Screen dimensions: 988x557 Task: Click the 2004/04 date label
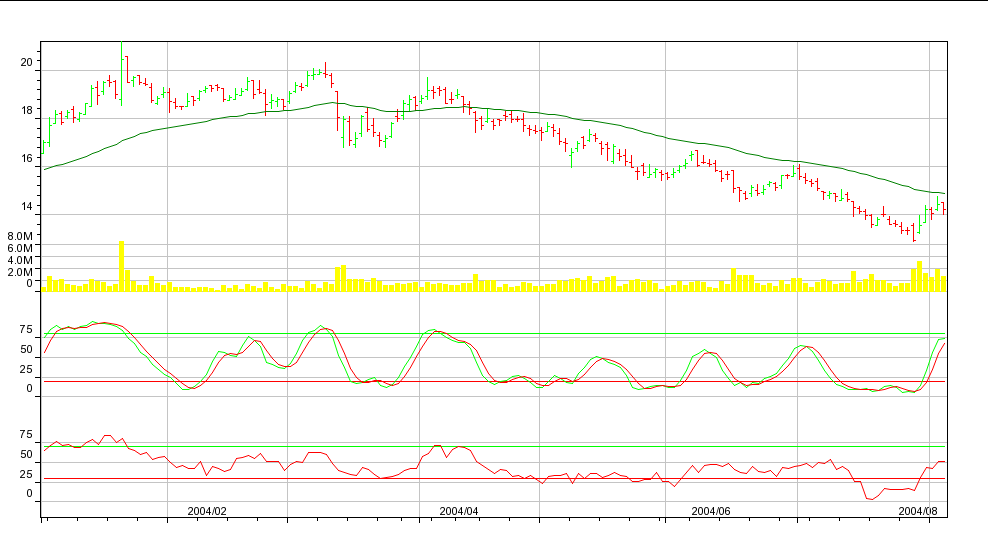[x=459, y=510]
